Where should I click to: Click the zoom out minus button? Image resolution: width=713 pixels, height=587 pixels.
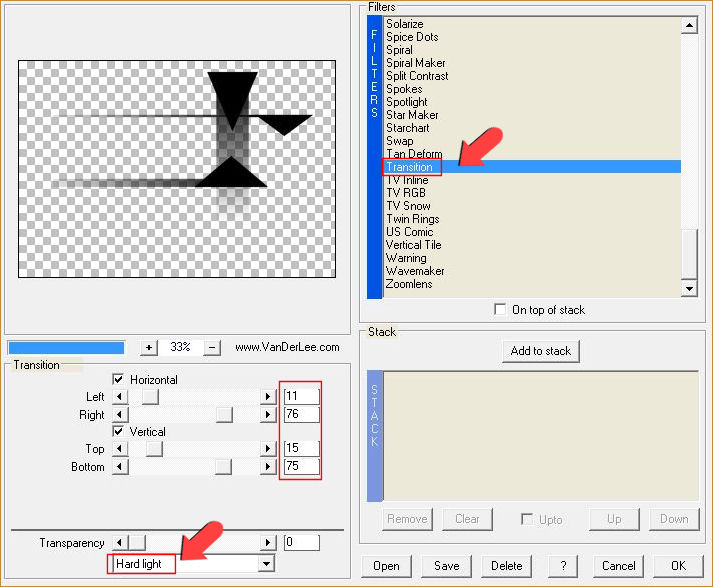(212, 347)
